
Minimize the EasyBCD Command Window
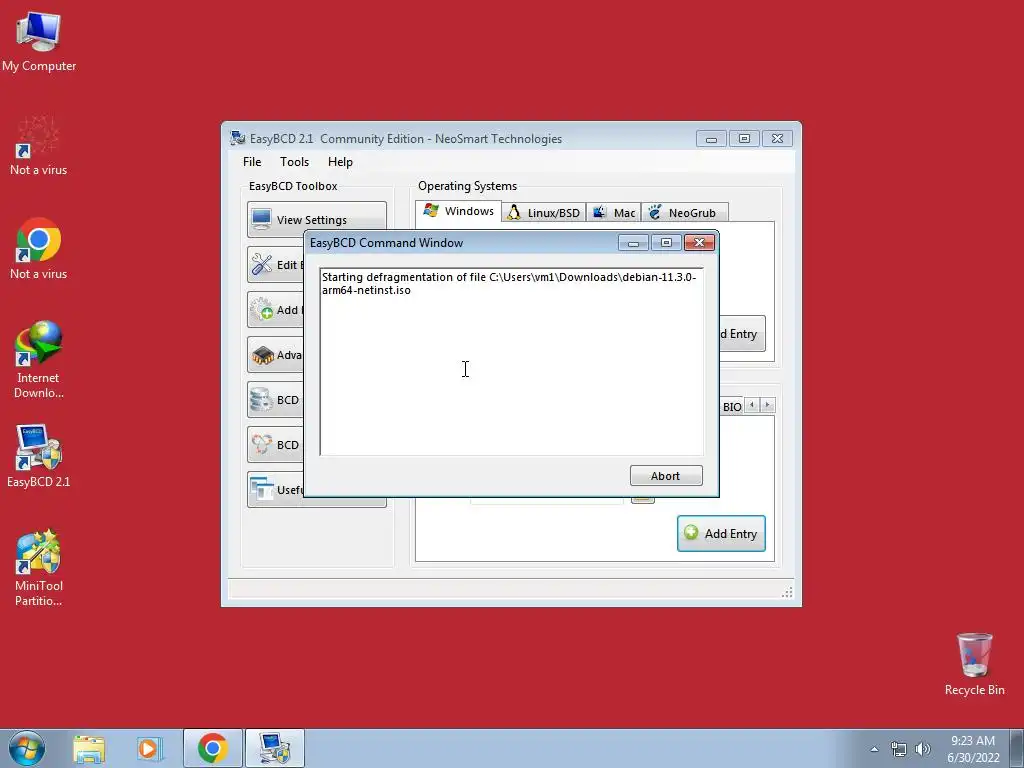tap(633, 243)
